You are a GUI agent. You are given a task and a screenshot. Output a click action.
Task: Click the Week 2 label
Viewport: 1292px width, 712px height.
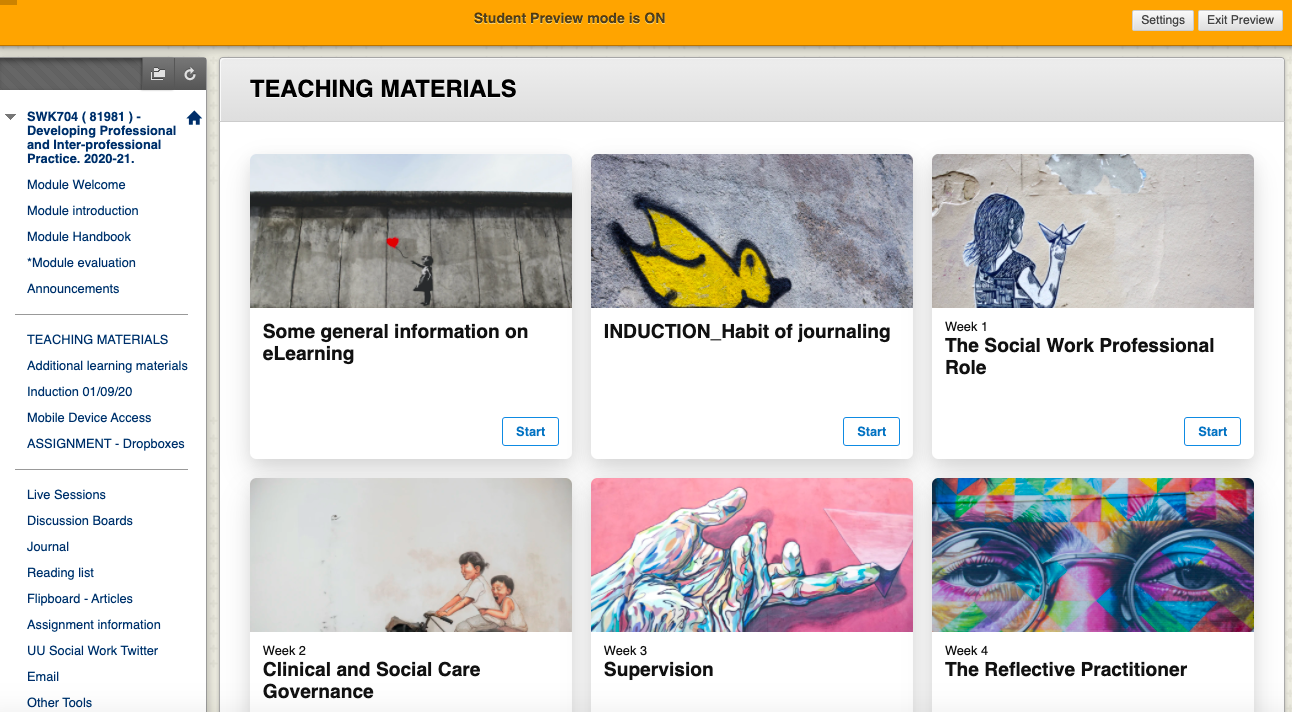pos(284,651)
